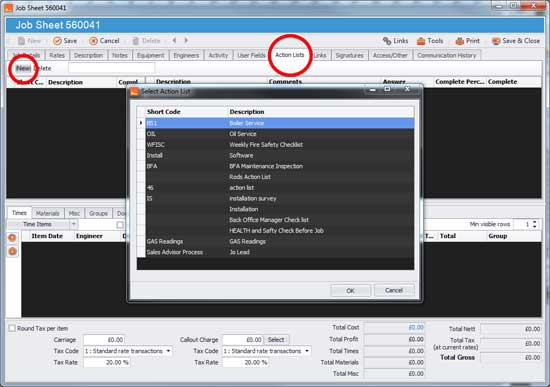
Task: Click the action list search field
Action: 112,68
